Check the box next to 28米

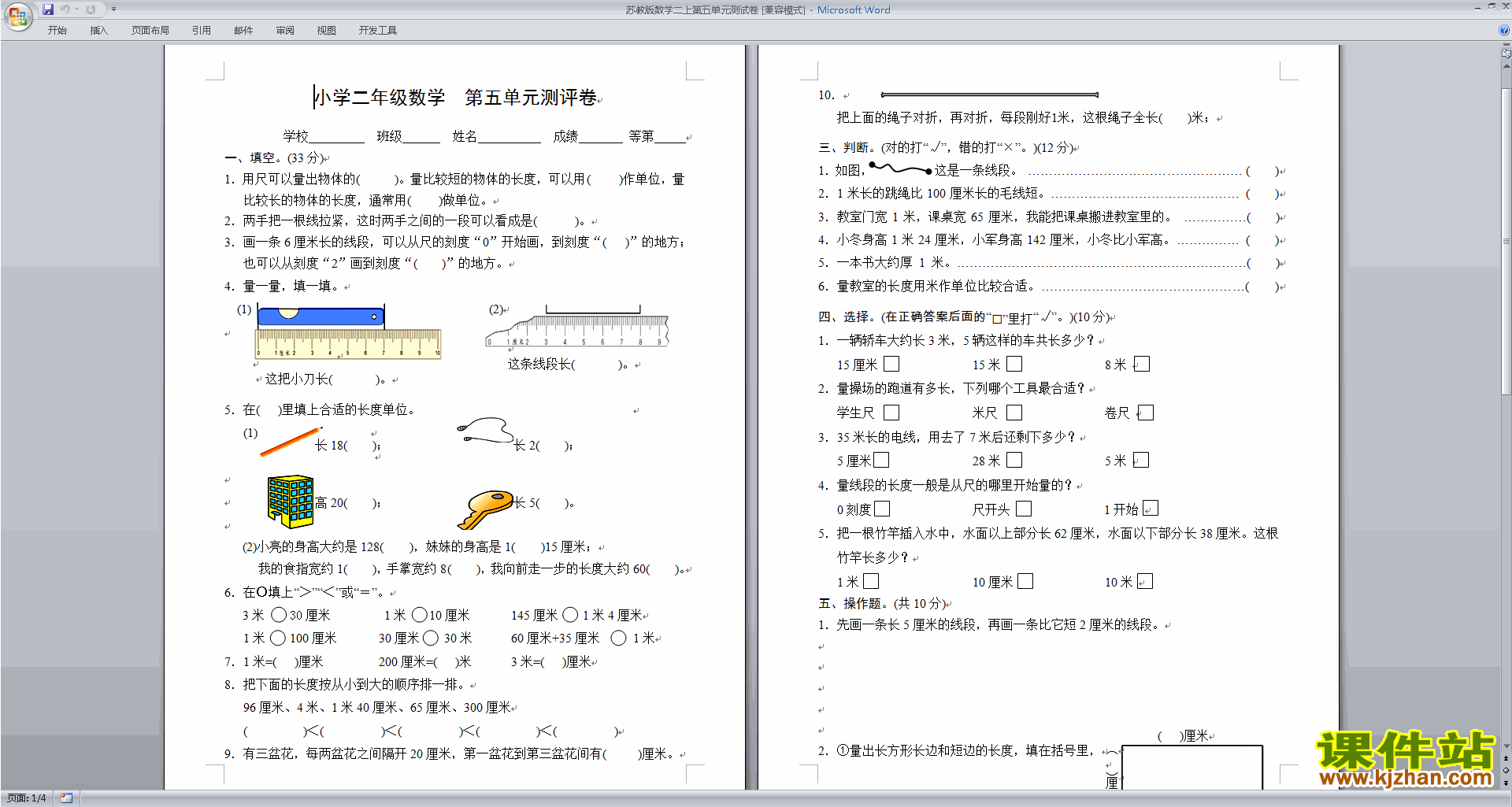click(x=1014, y=460)
